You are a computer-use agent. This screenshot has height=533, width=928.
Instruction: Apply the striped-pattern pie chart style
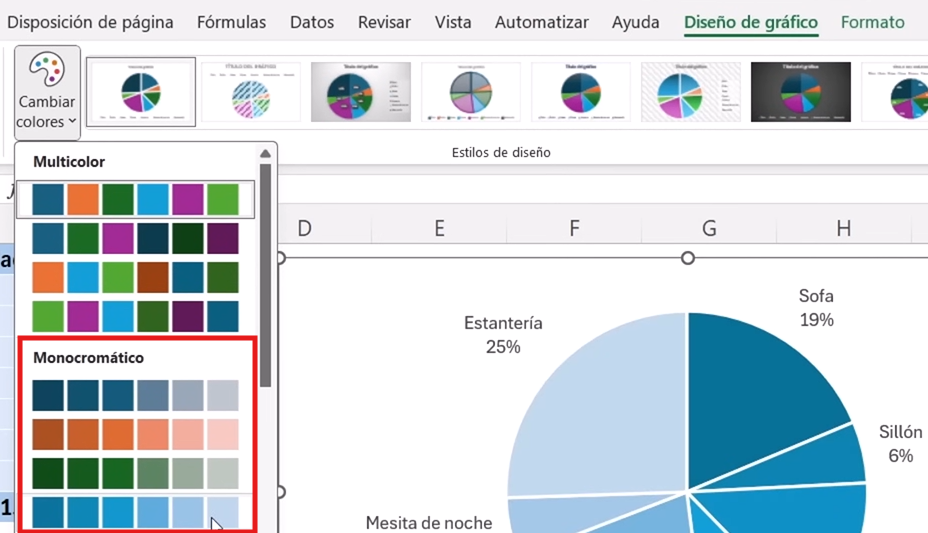251,92
